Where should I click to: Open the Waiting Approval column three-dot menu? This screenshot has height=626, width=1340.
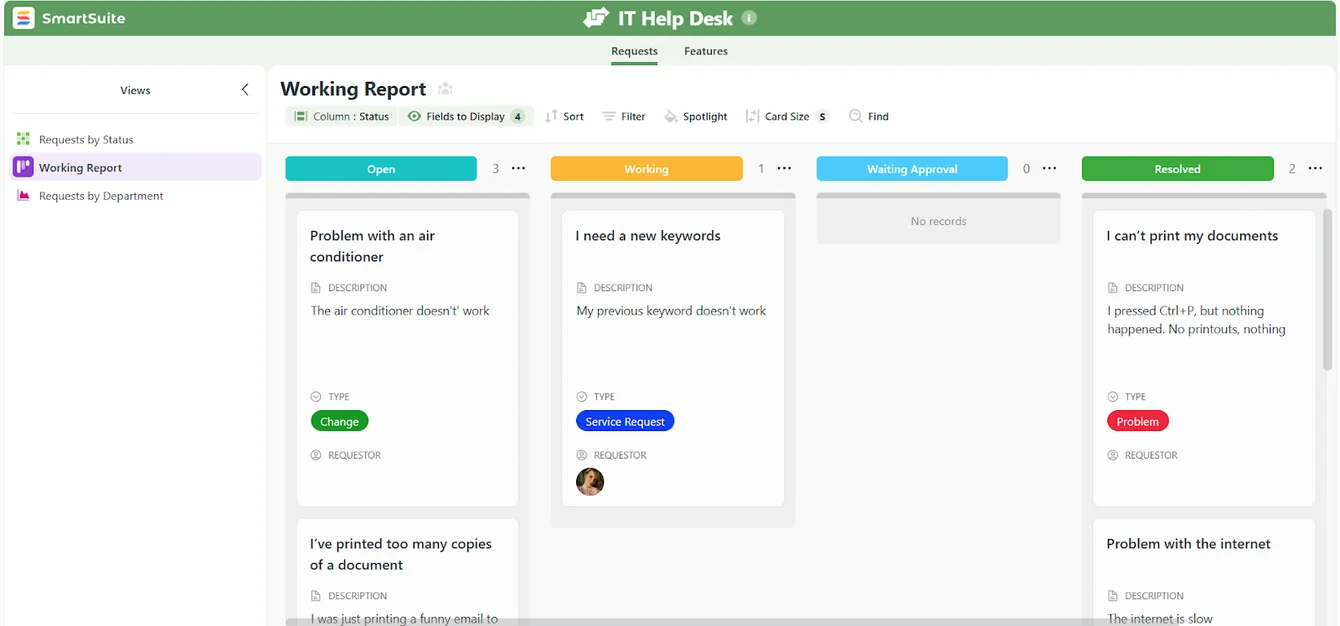click(x=1049, y=169)
